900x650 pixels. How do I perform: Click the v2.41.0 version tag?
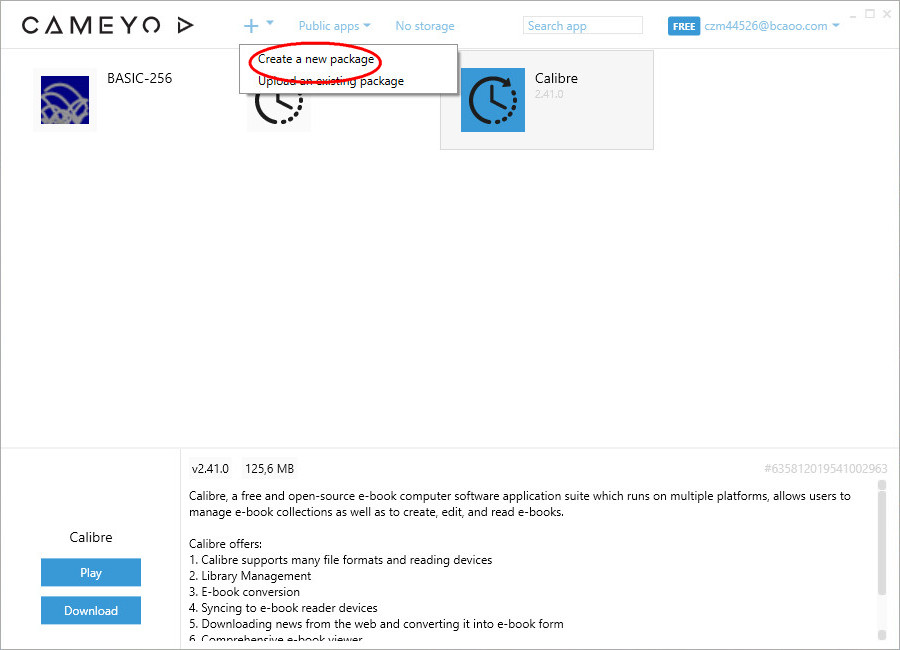210,469
